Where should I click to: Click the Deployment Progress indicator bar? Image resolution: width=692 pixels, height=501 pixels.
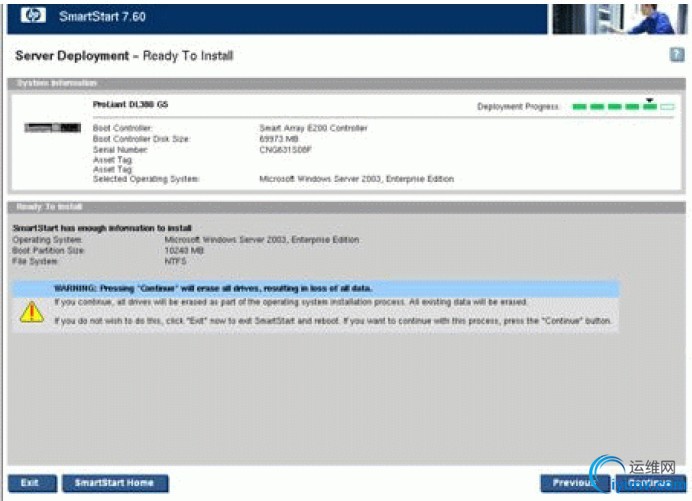pos(623,106)
